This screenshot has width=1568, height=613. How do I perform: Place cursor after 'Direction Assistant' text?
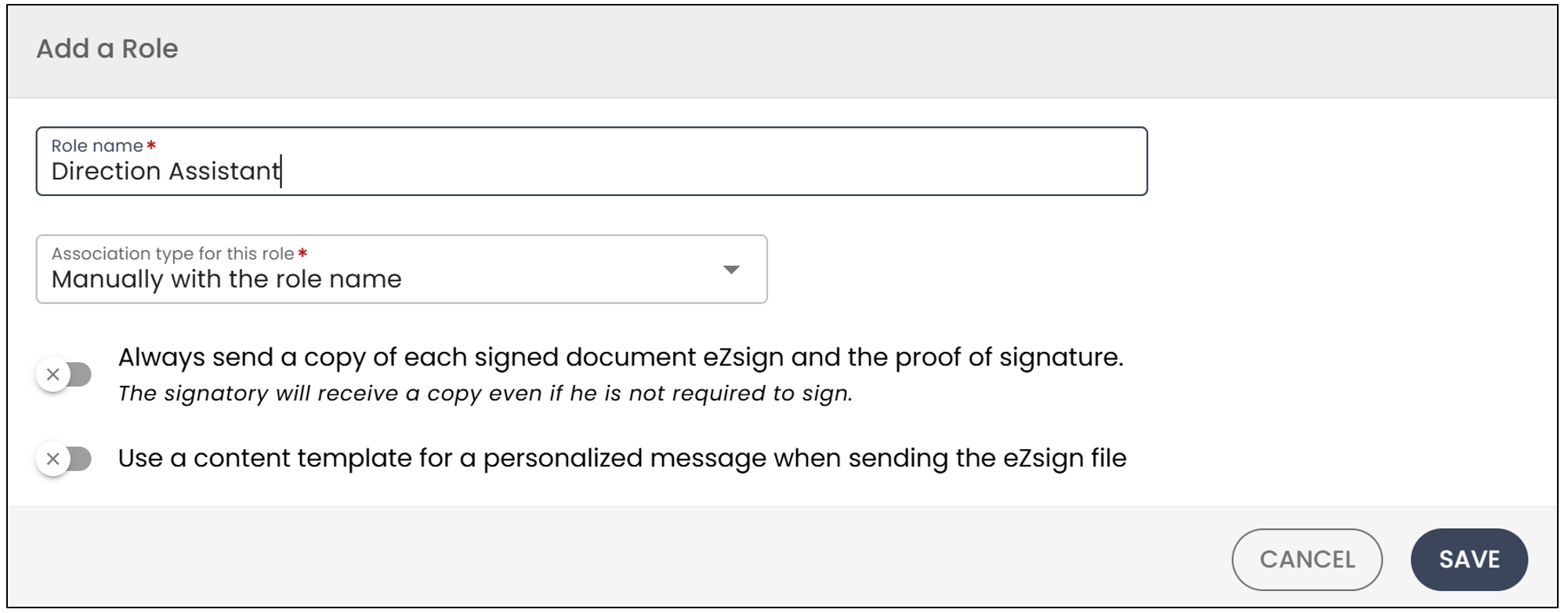pyautogui.click(x=281, y=171)
